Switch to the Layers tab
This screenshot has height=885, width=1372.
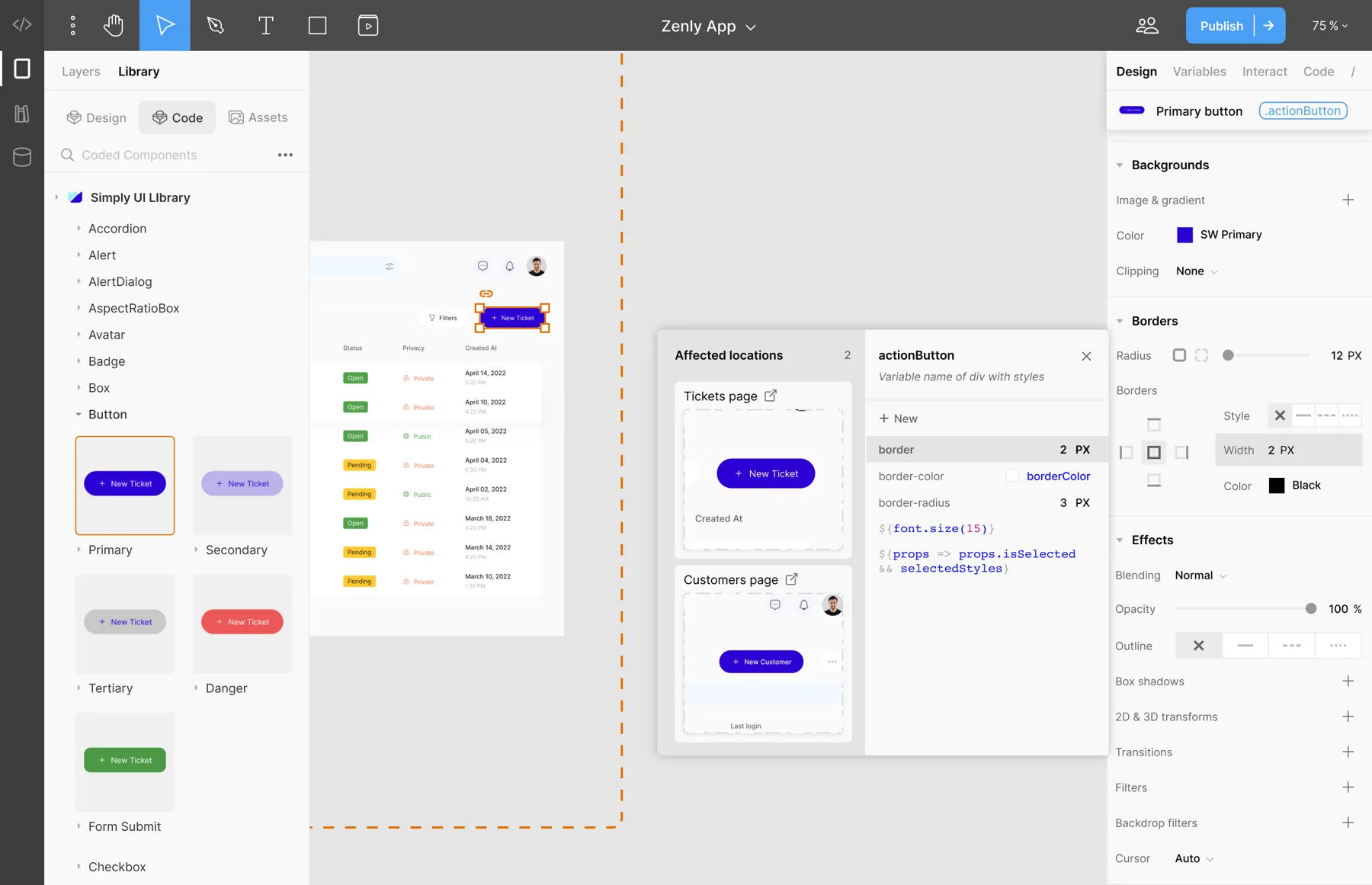click(x=81, y=71)
